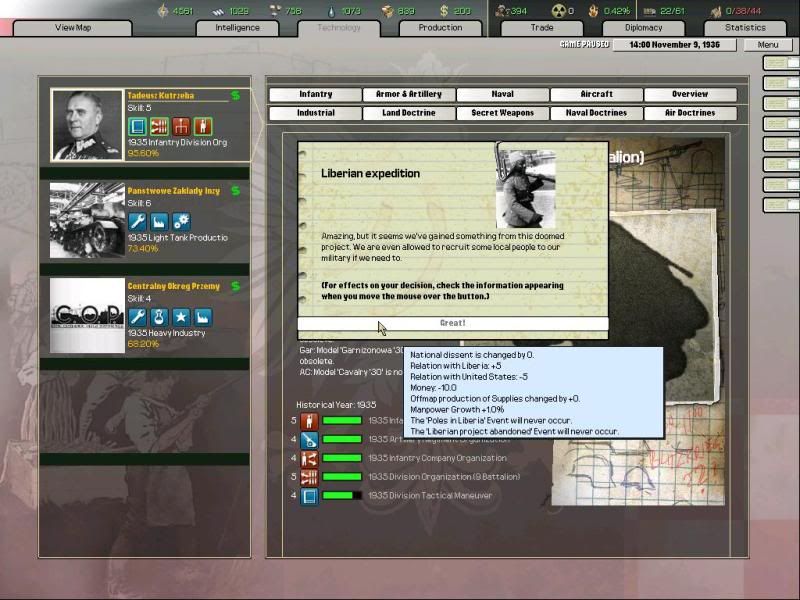Click Kutrzeba's blue book specialty icon
Screen dimensions: 800x600
point(137,126)
